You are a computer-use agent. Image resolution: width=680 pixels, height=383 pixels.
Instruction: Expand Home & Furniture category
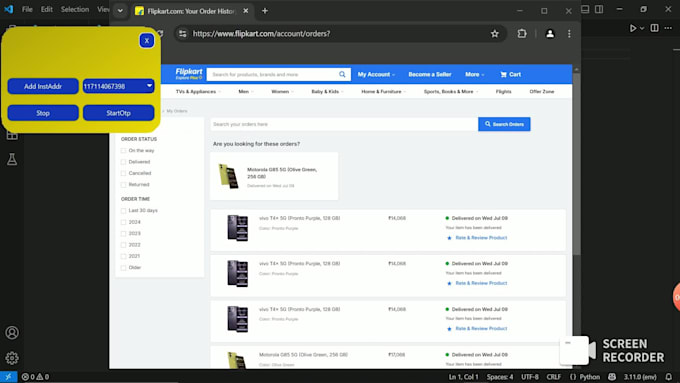tap(384, 92)
